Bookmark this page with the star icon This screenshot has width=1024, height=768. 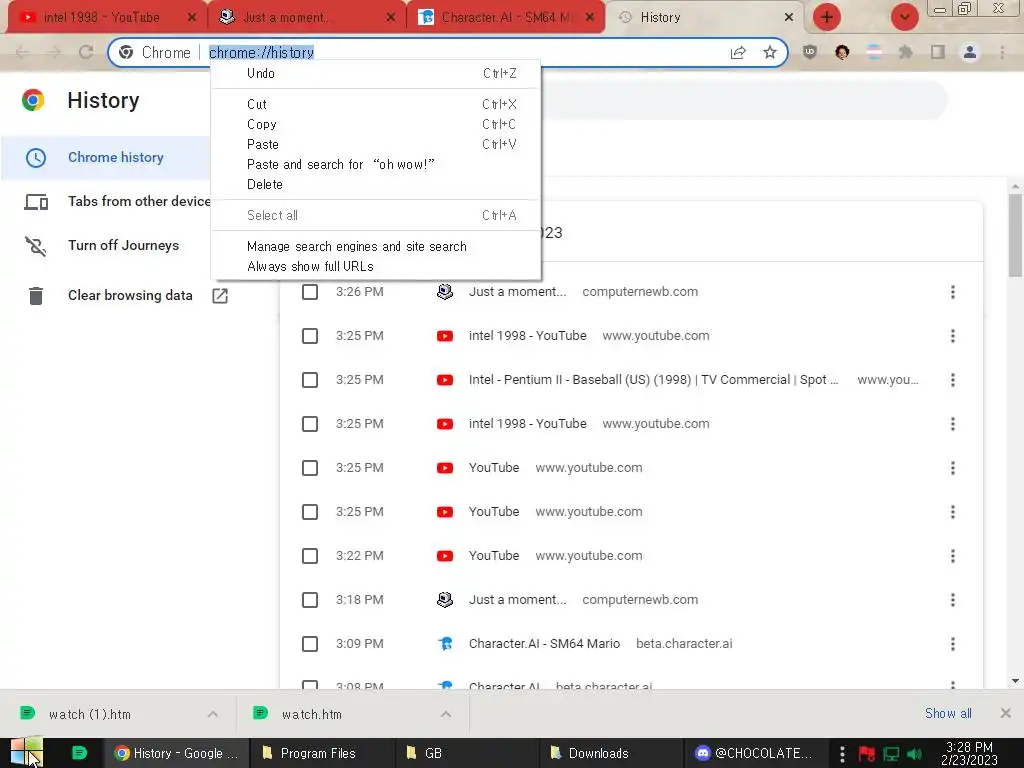pyautogui.click(x=770, y=52)
